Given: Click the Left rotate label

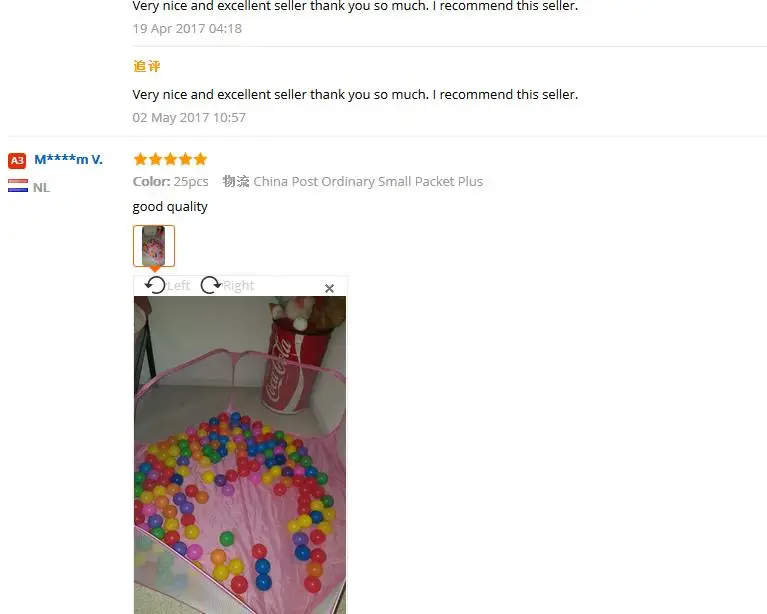Looking at the screenshot, I should (x=179, y=285).
